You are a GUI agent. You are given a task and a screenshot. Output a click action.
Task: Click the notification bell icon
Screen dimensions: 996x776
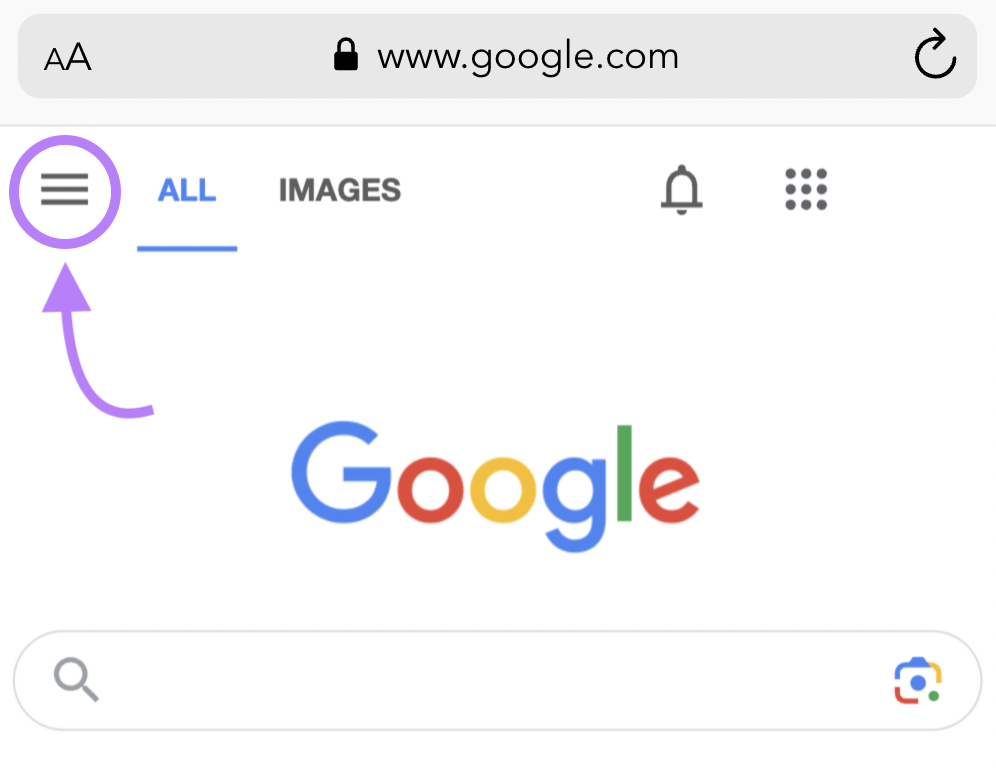click(x=681, y=190)
